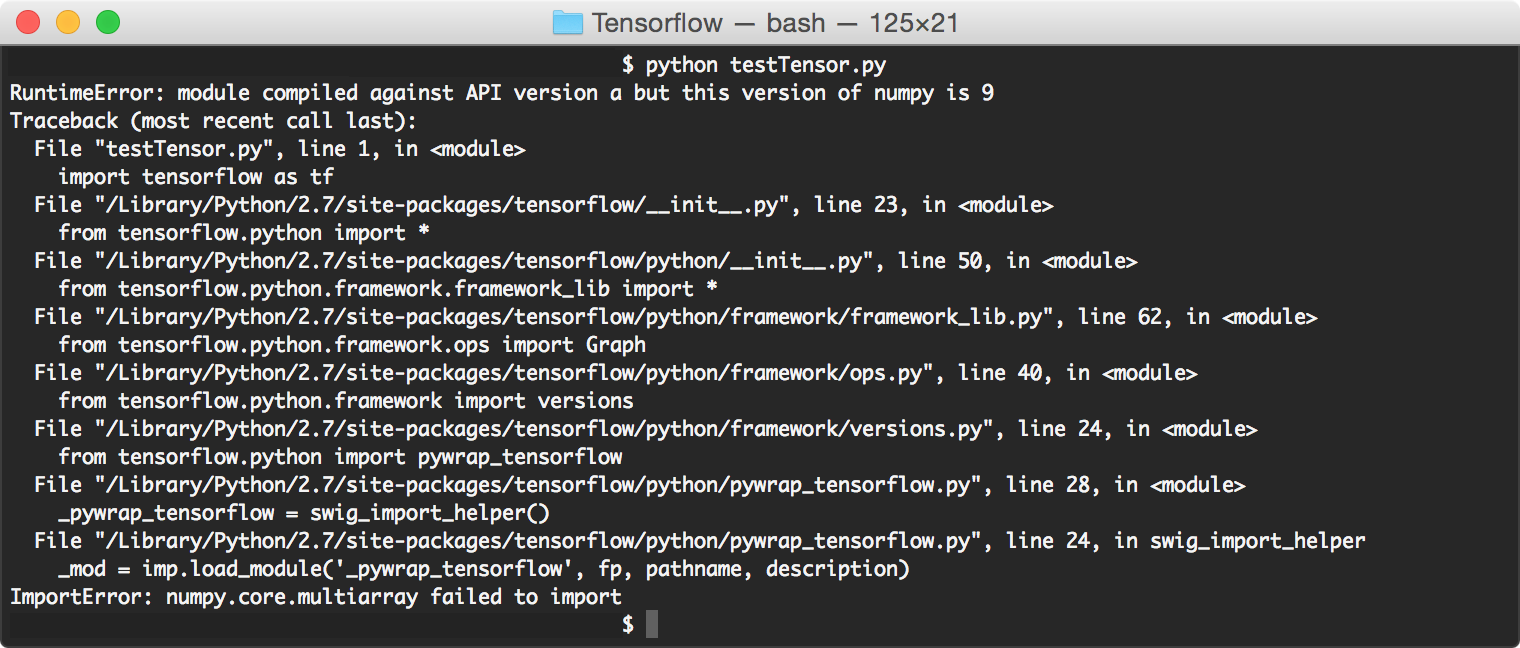Click the green zoom window button
The image size is (1520, 648).
click(x=108, y=22)
